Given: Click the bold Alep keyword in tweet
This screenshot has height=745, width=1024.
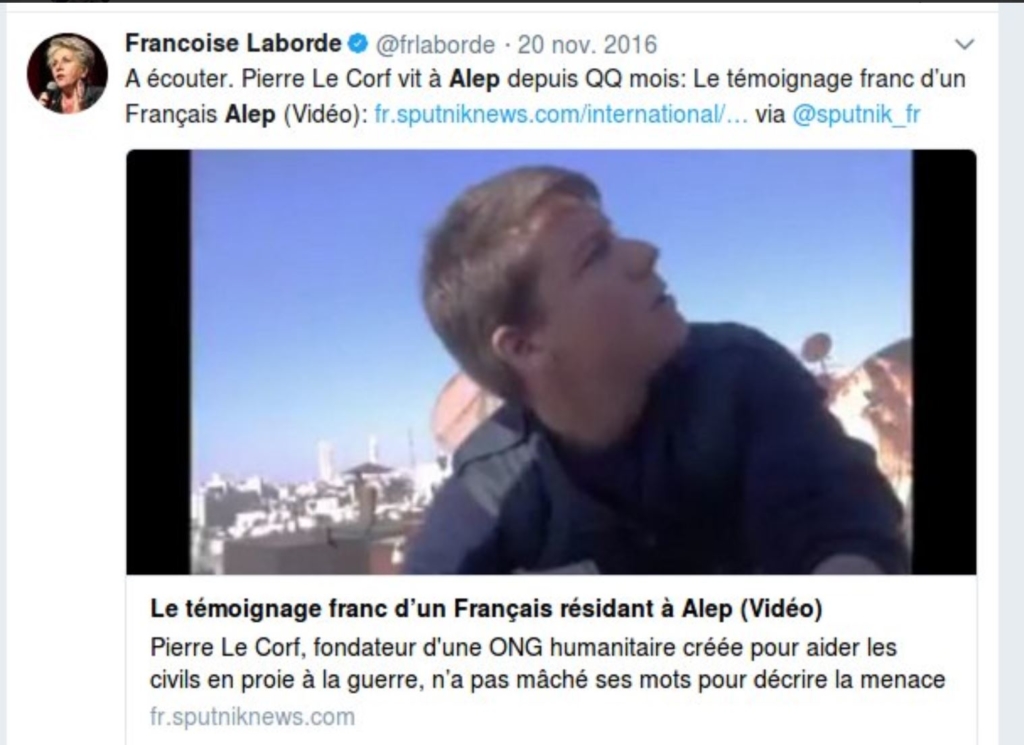Looking at the screenshot, I should pos(474,79).
